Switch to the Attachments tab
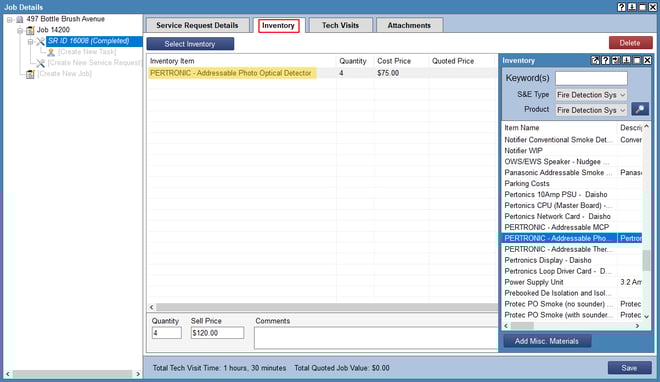 coord(409,25)
